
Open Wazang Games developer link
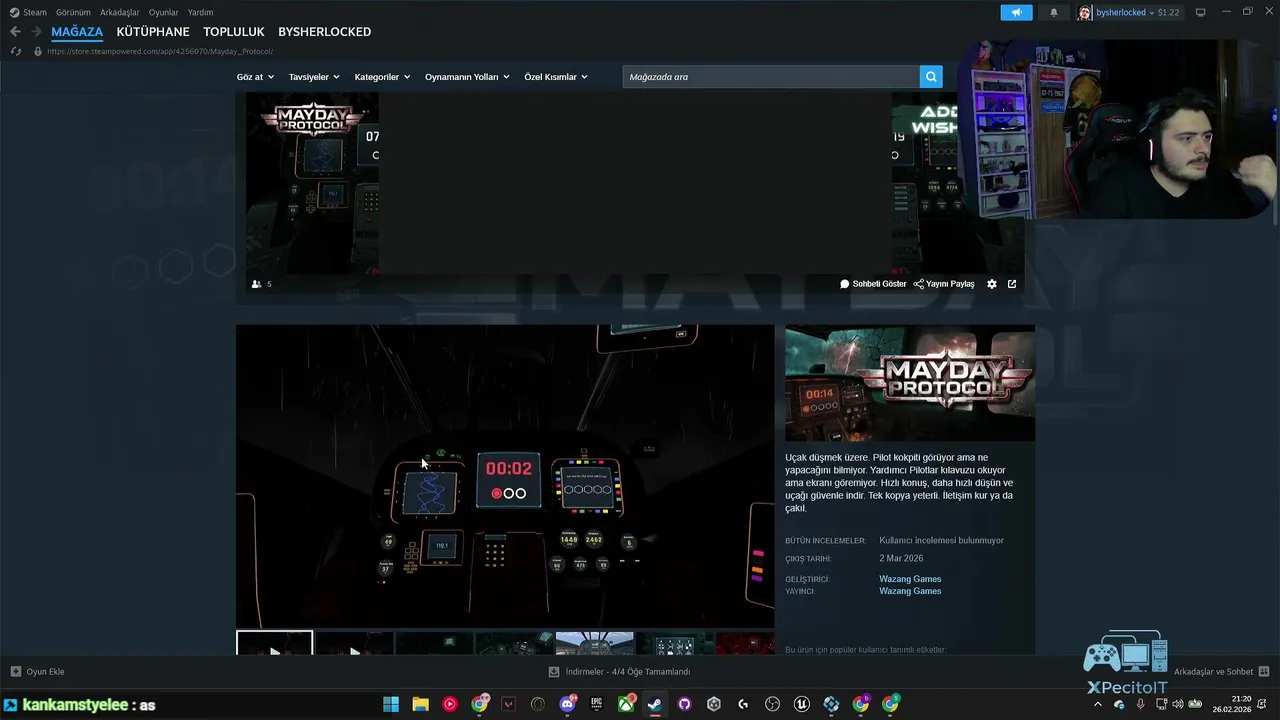[x=910, y=579]
